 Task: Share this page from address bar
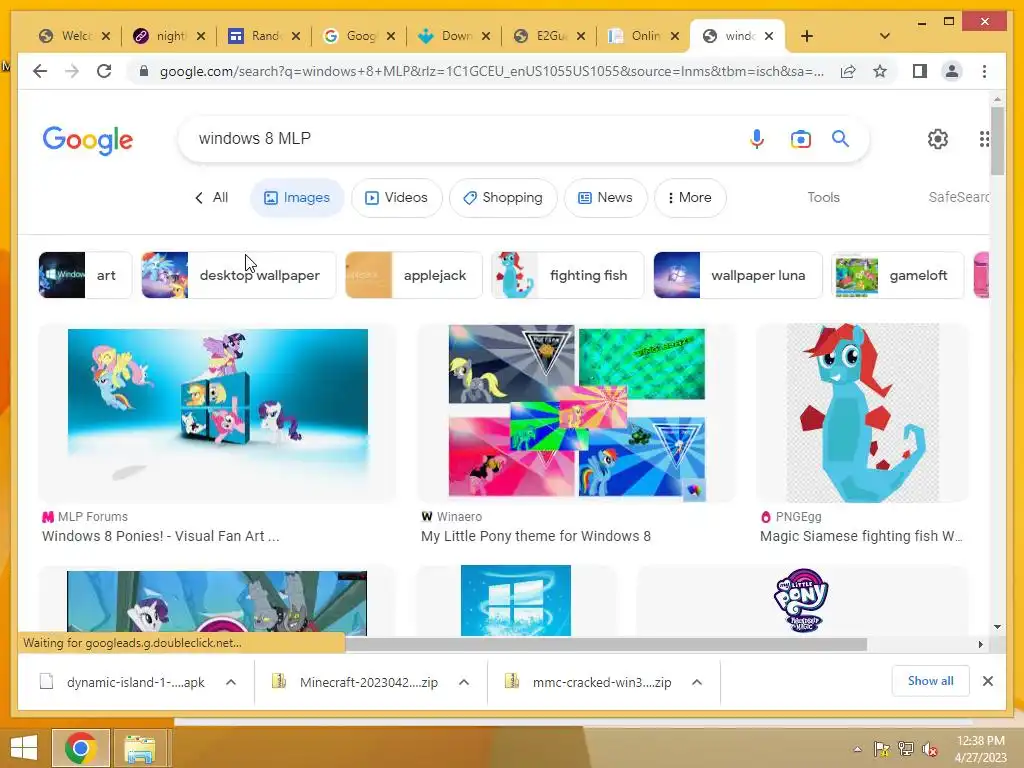[848, 71]
